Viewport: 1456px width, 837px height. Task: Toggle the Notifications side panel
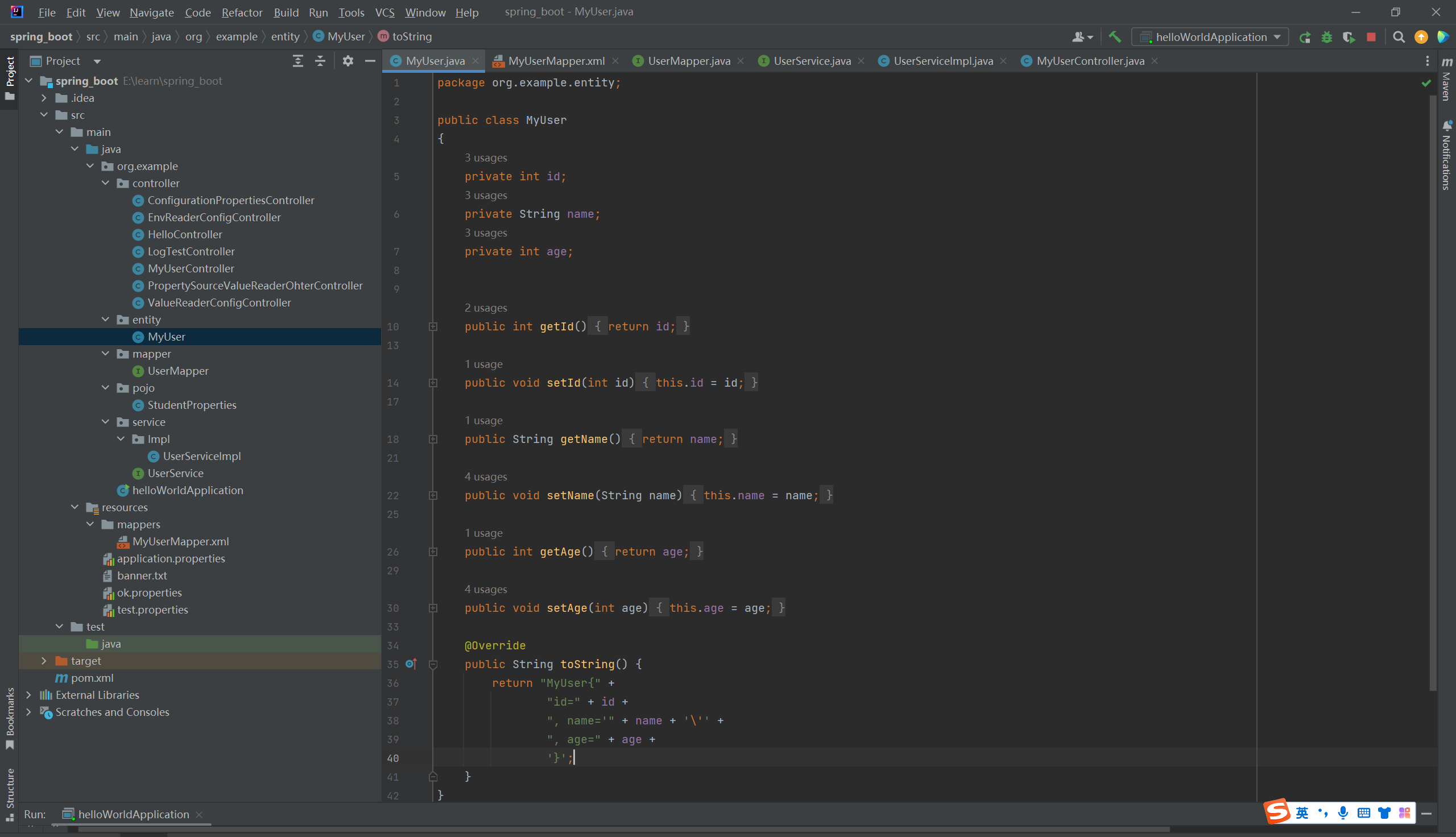1446,155
